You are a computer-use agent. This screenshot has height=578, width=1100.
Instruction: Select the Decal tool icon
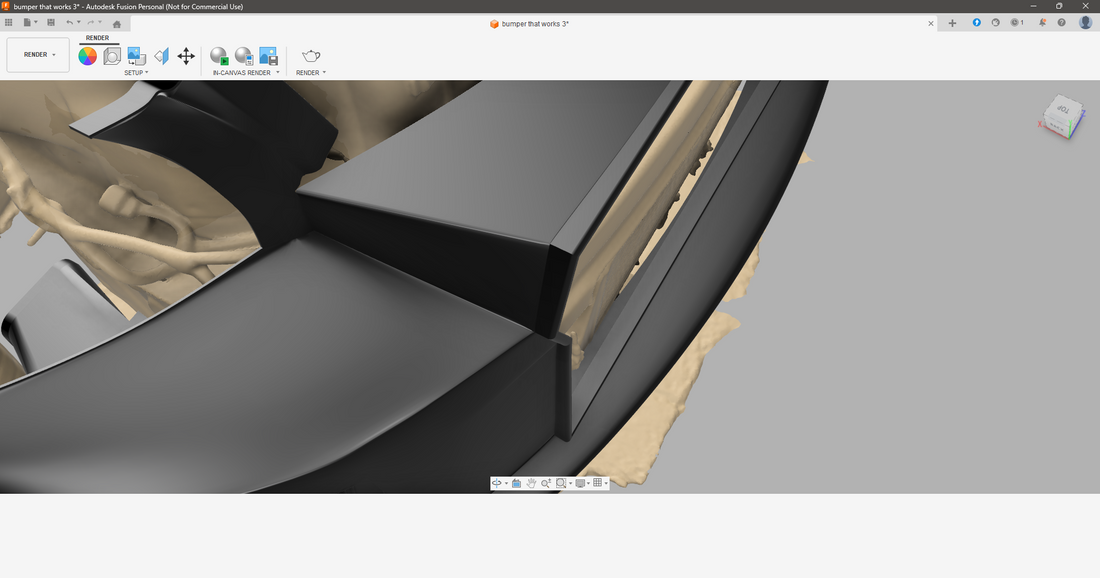[137, 56]
